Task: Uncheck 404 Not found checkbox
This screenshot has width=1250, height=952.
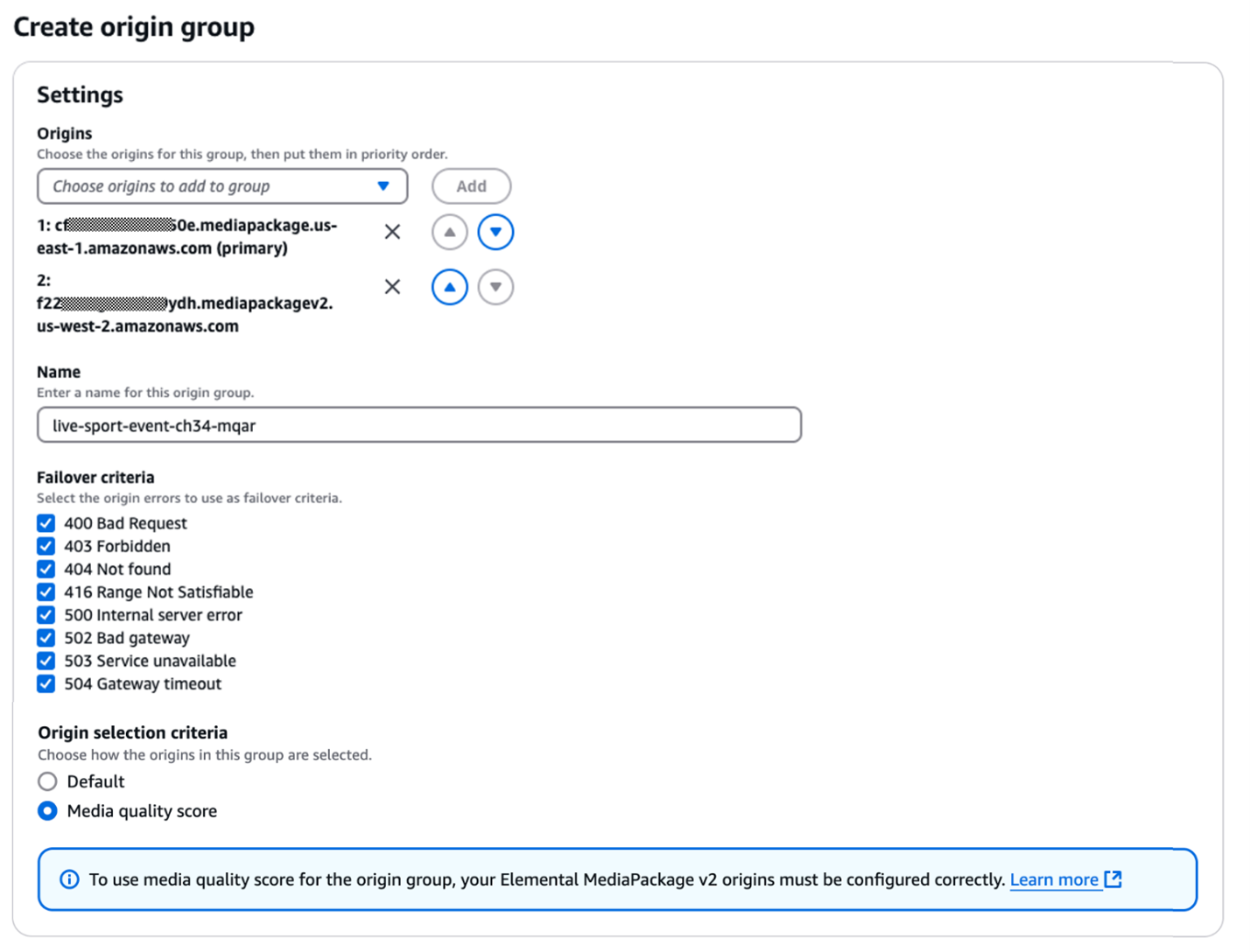Action: coord(46,569)
